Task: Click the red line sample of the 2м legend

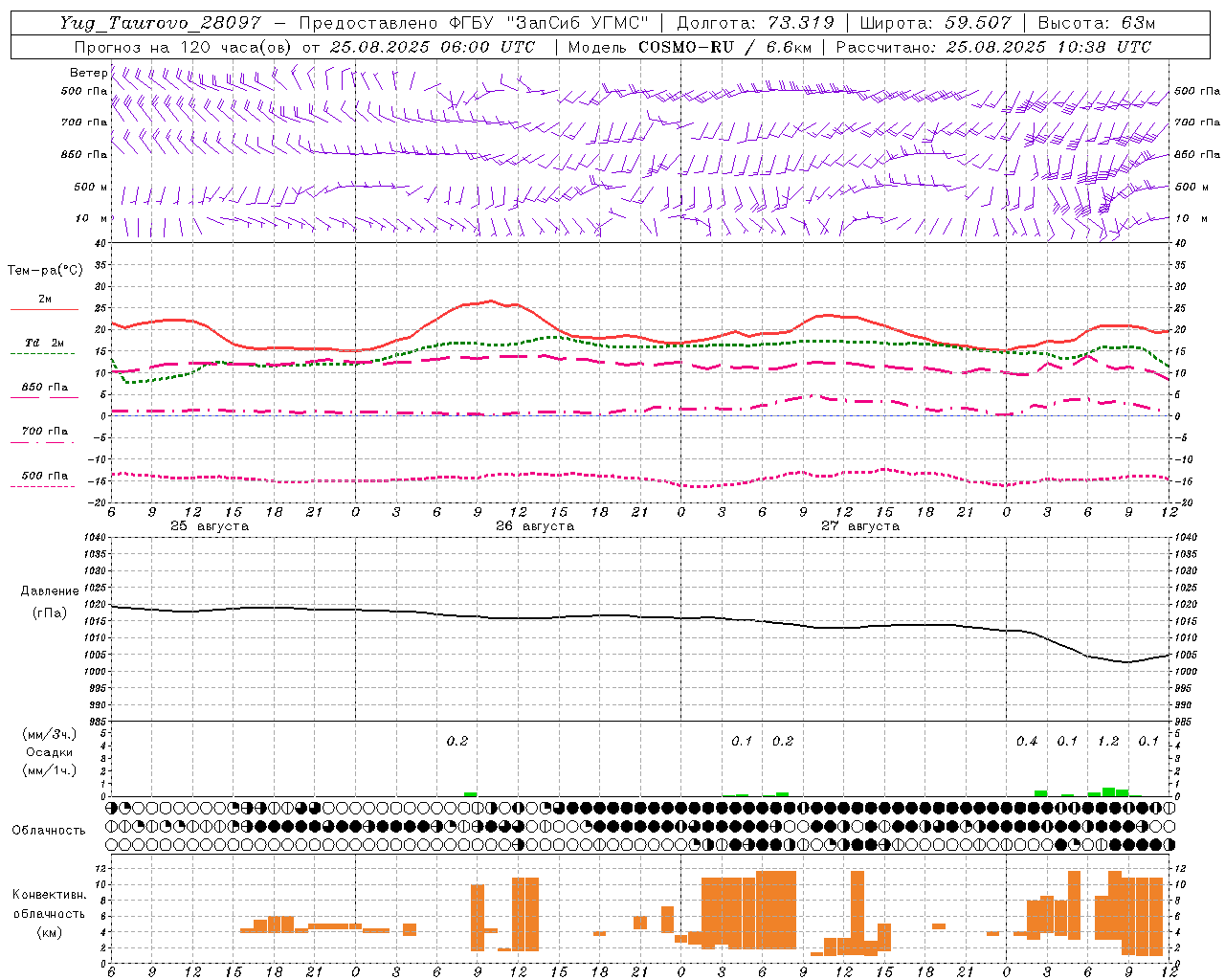Action: point(43,309)
